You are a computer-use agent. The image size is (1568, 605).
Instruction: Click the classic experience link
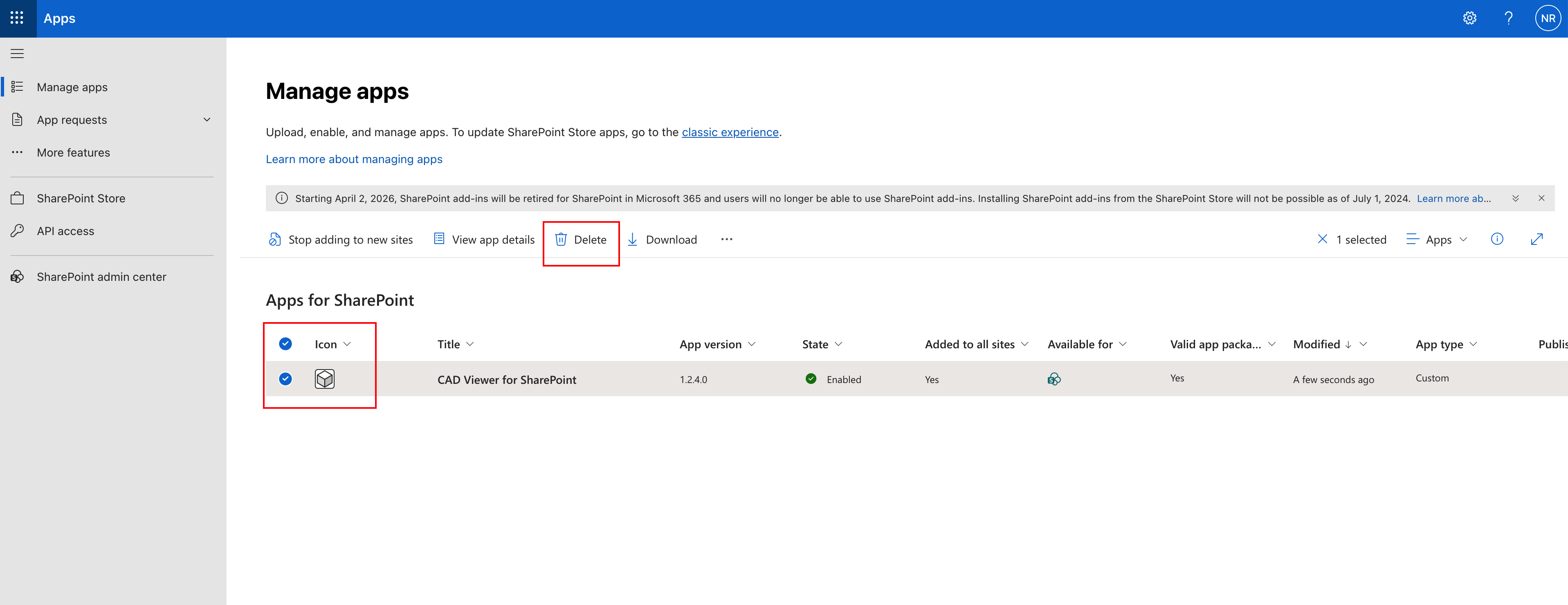(730, 132)
